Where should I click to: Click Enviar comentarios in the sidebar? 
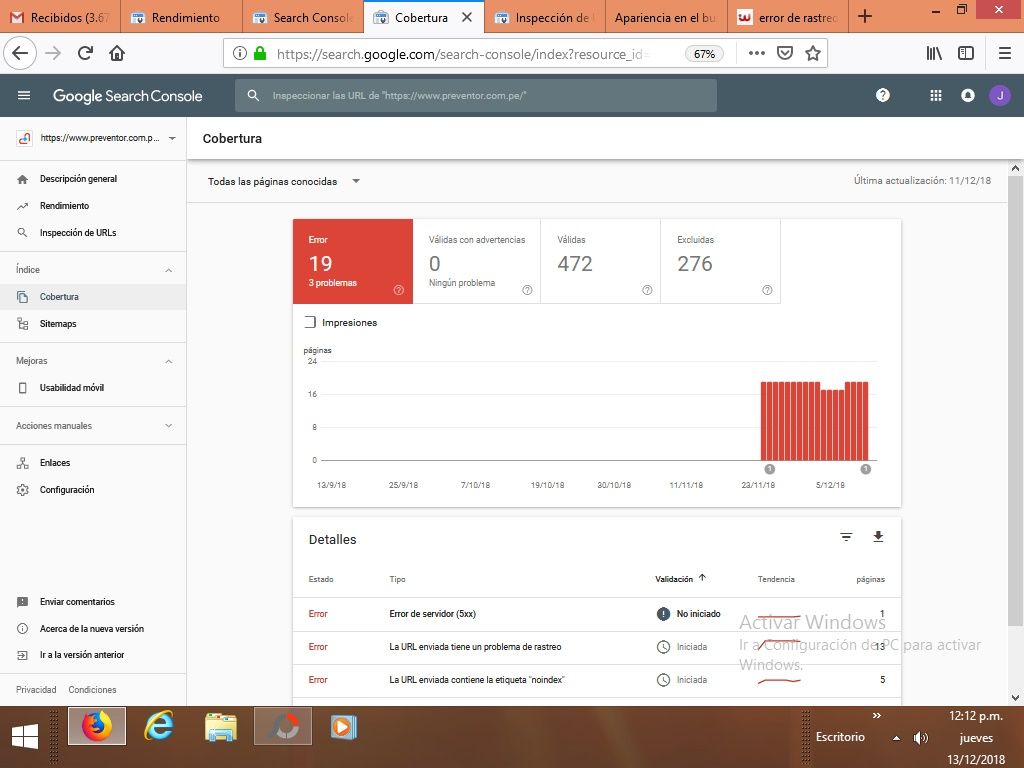click(93, 602)
